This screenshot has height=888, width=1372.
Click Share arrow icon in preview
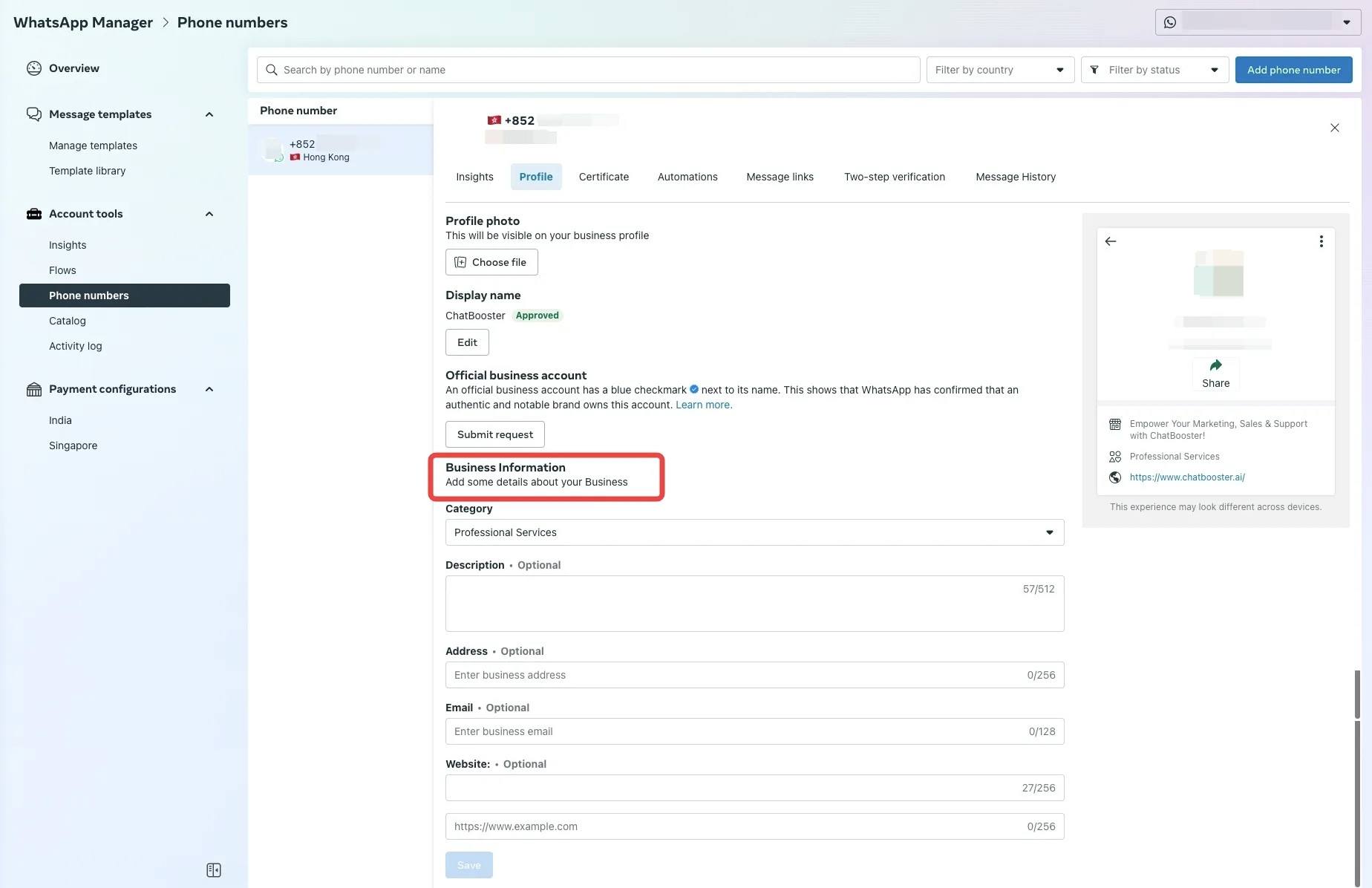[1216, 365]
